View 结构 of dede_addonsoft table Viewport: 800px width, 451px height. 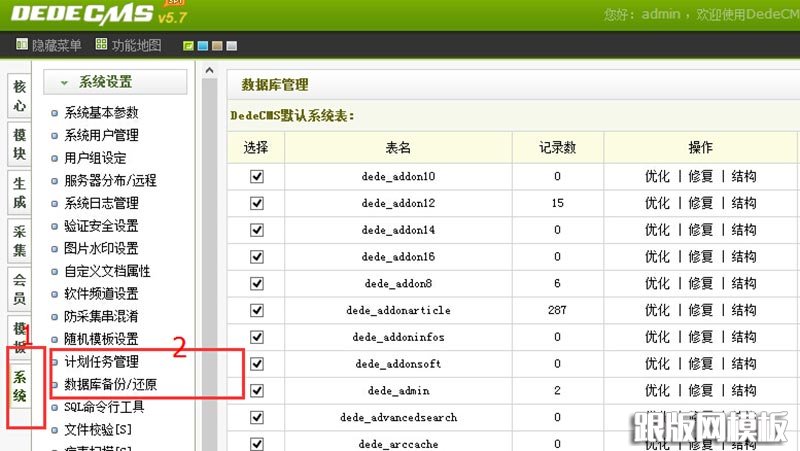pos(744,364)
